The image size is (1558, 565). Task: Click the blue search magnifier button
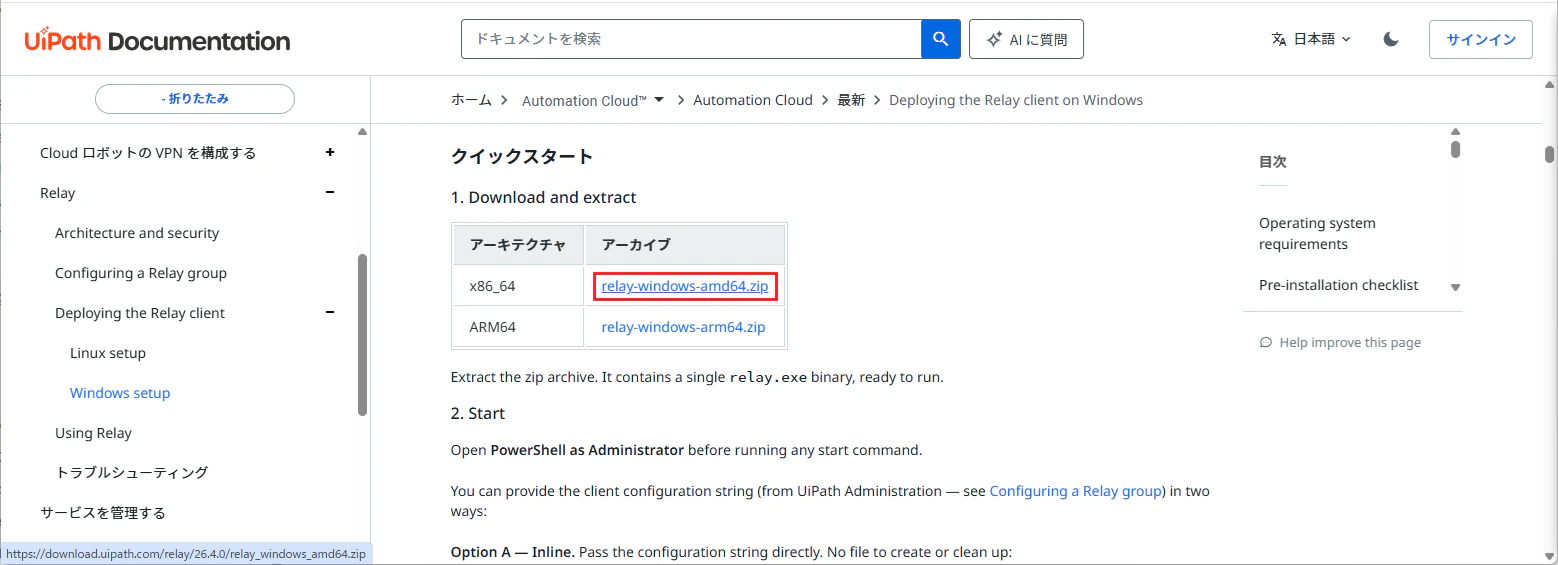pos(940,39)
